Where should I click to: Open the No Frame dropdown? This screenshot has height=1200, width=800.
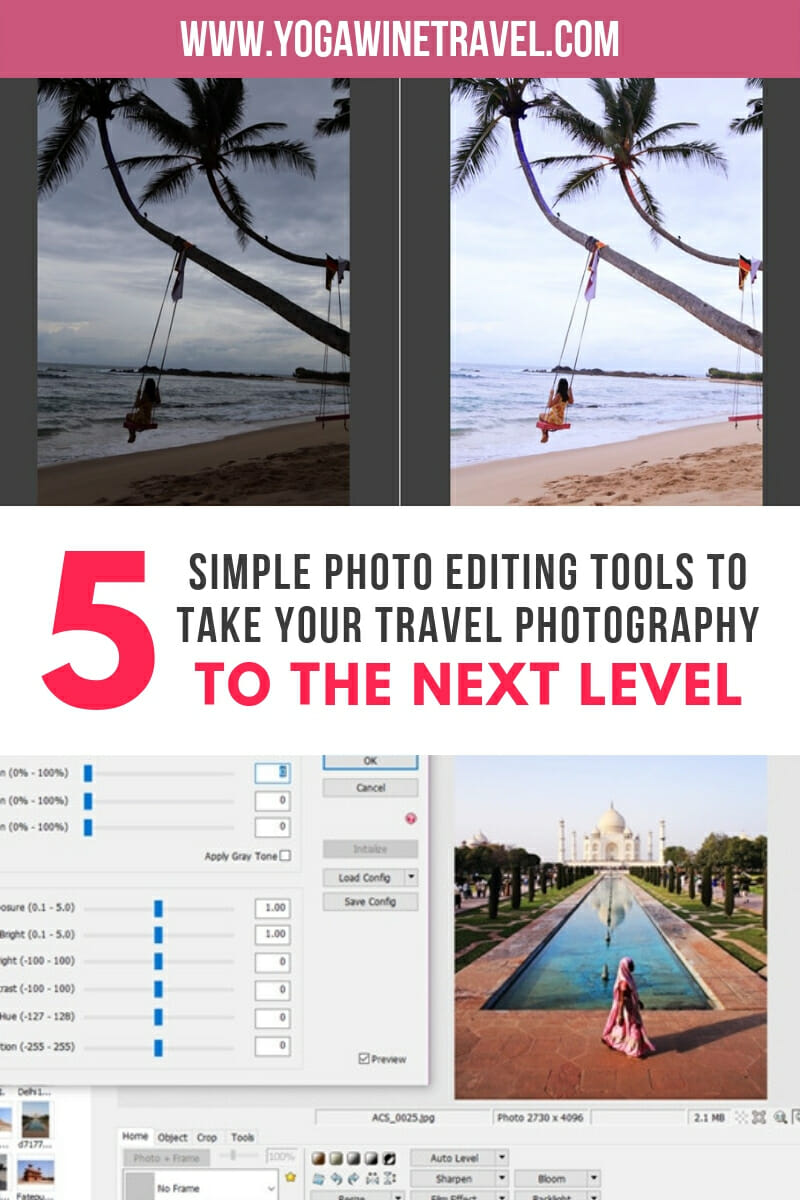tap(272, 1187)
